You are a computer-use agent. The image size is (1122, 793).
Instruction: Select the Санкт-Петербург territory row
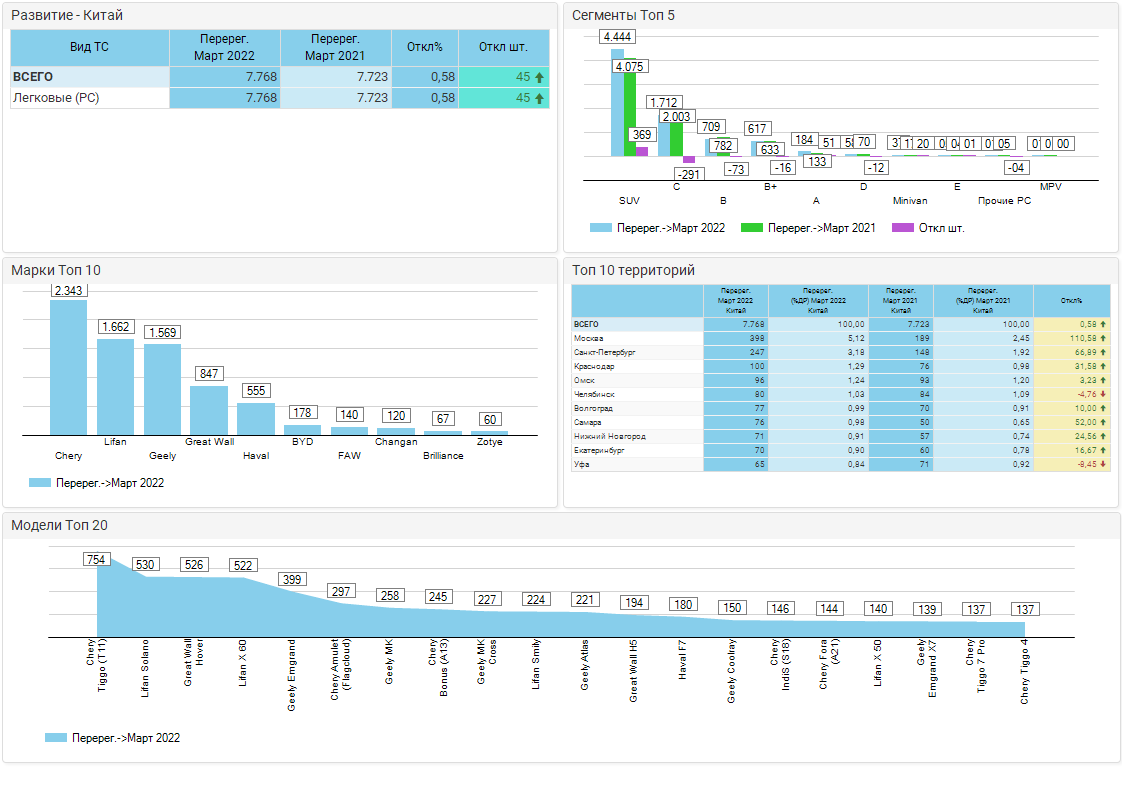[x=605, y=353]
